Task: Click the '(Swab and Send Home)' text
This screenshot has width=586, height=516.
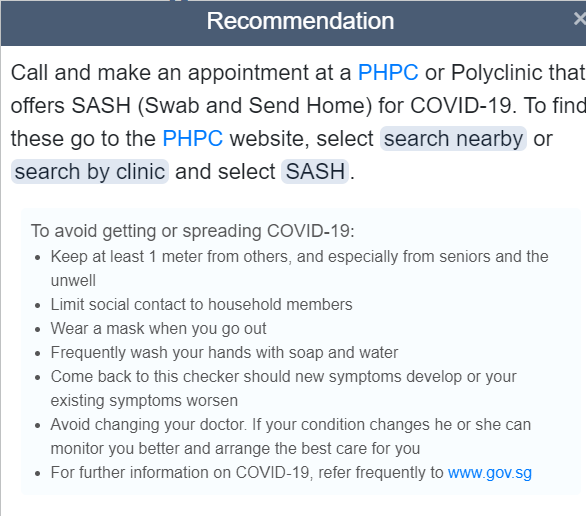Action: point(255,105)
